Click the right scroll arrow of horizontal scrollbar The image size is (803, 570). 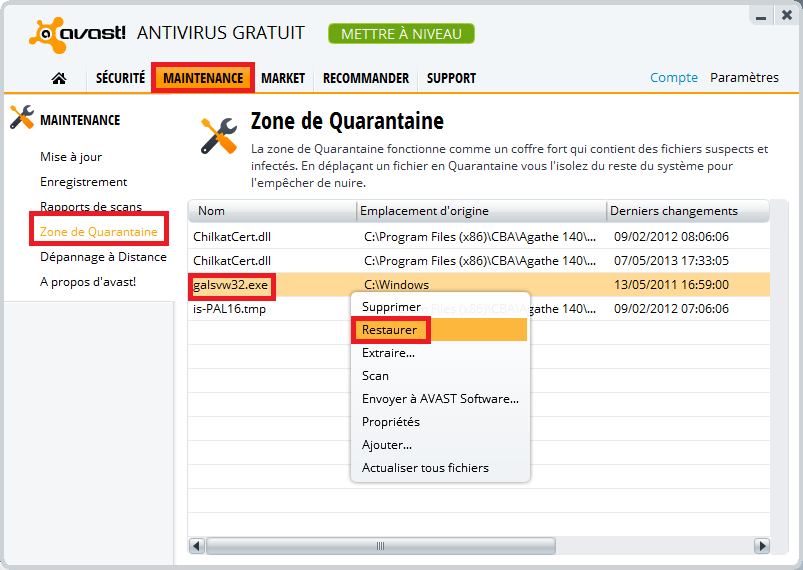(762, 546)
